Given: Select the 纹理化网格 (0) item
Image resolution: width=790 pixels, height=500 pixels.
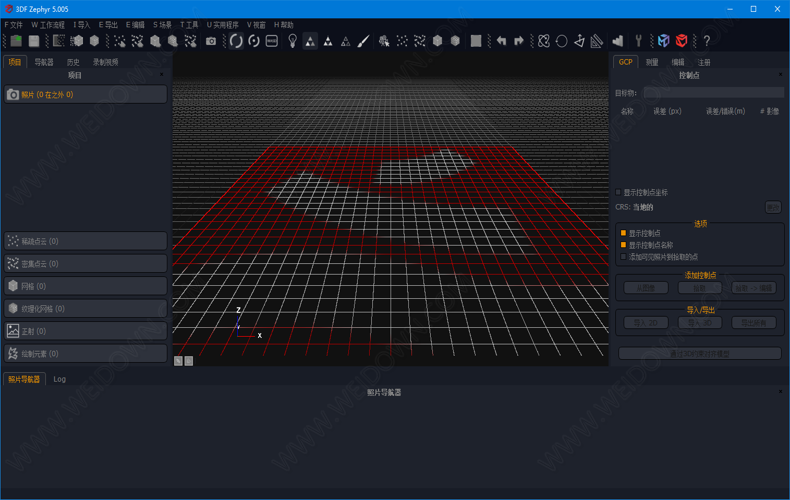Looking at the screenshot, I should pyautogui.click(x=86, y=308).
